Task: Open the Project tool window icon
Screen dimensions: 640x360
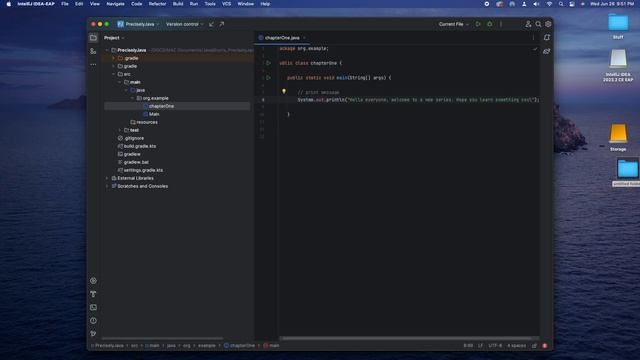Action: point(93,38)
